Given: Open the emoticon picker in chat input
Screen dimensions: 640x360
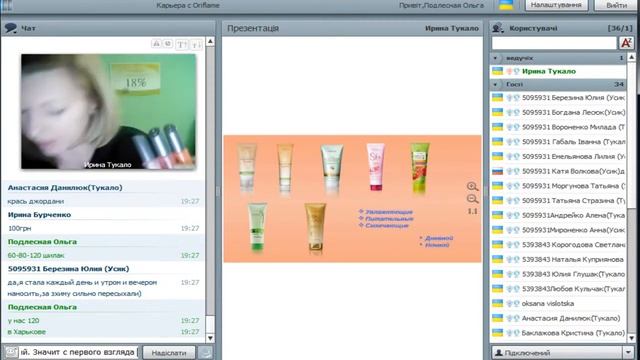Looking at the screenshot, I should point(11,352).
